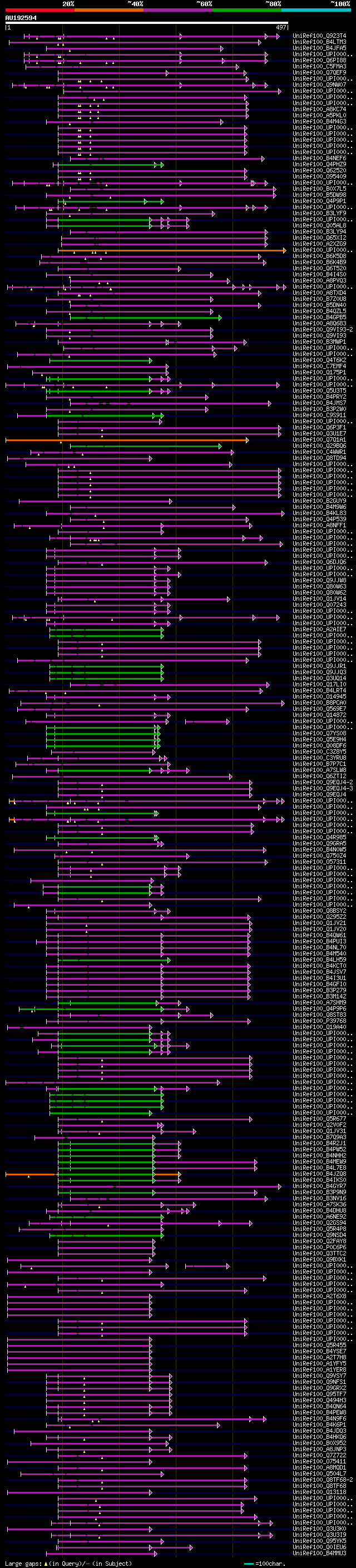
Task: Select hit label UniRef100_Q80W63
Action: [319, 587]
